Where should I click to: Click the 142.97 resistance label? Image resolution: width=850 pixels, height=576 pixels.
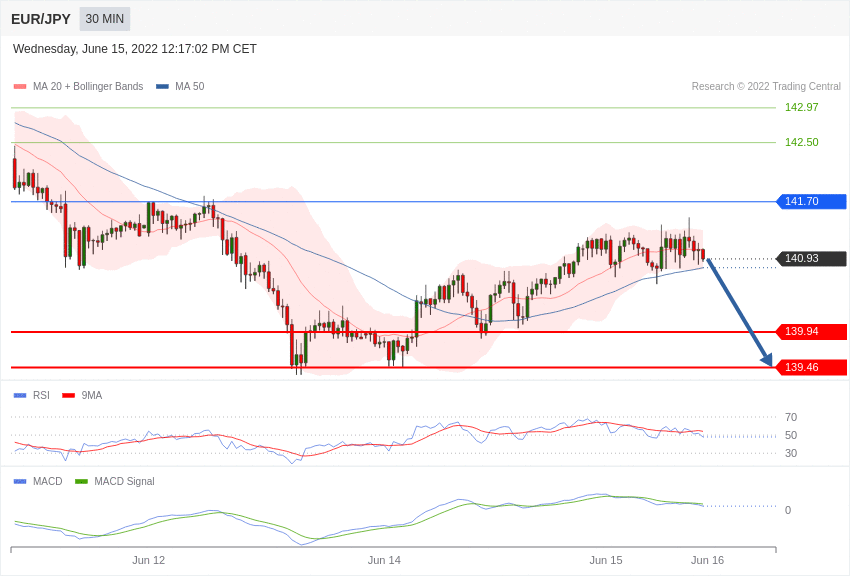pos(801,107)
